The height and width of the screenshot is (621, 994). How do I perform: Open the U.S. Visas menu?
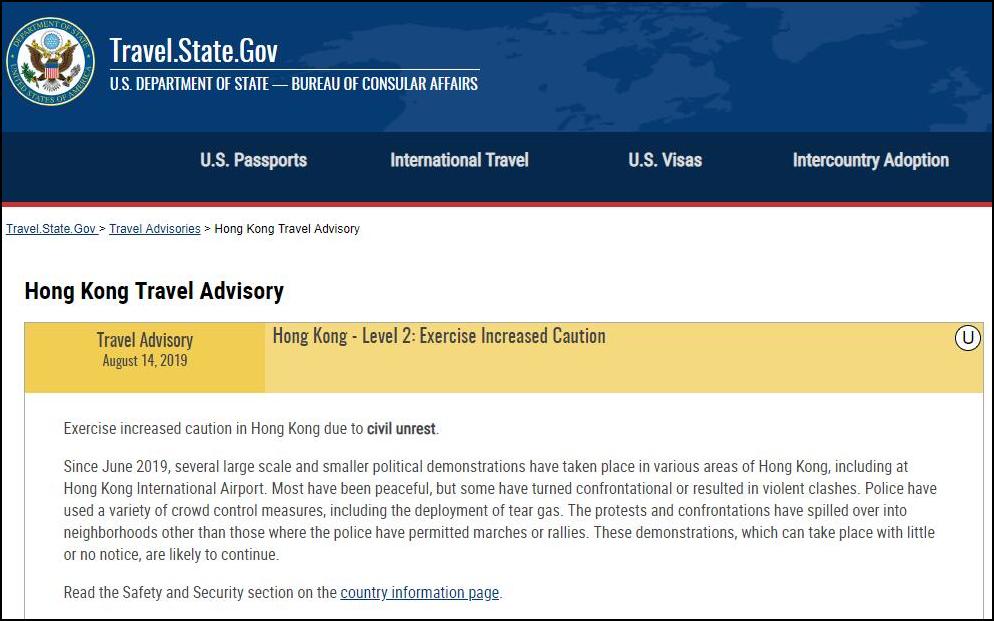(665, 160)
